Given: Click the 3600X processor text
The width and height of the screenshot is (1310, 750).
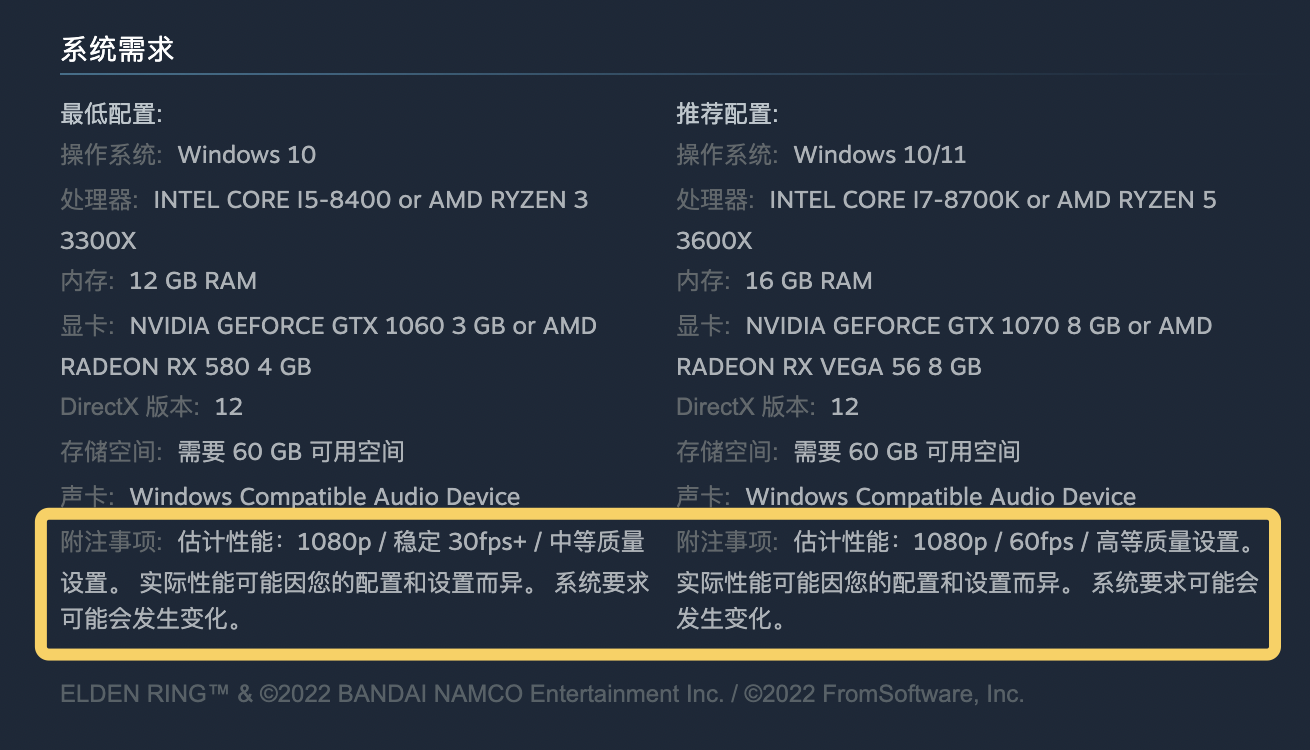Looking at the screenshot, I should click(x=714, y=241).
